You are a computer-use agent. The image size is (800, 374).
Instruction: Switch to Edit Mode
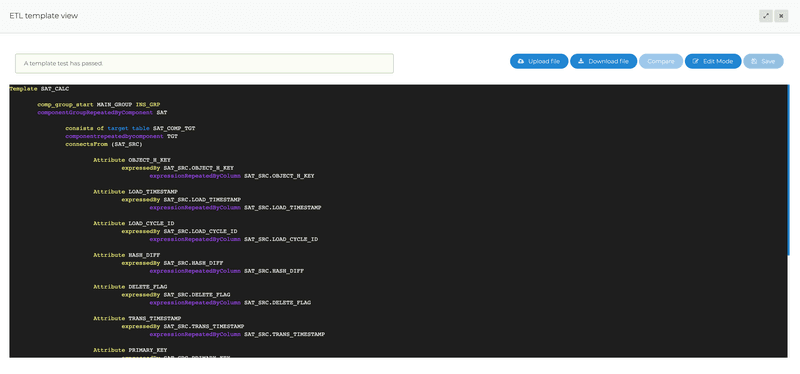[x=713, y=61]
